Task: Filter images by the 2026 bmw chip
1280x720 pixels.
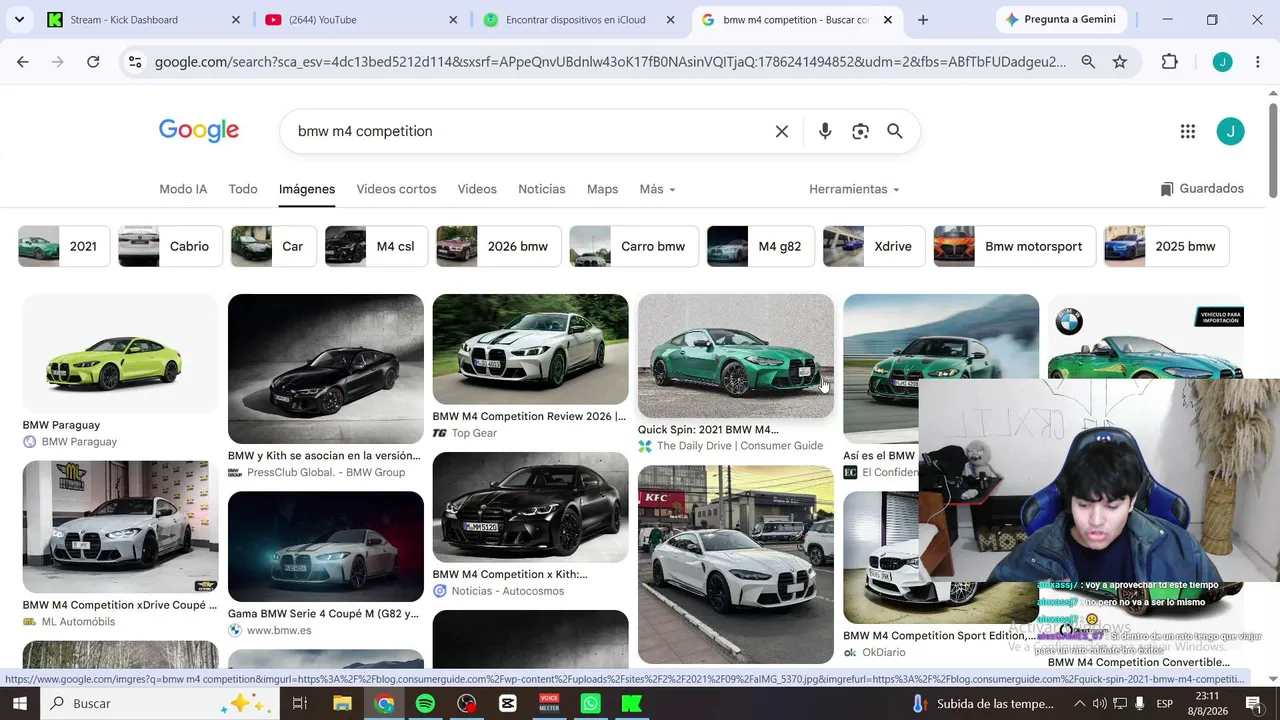Action: pos(498,246)
